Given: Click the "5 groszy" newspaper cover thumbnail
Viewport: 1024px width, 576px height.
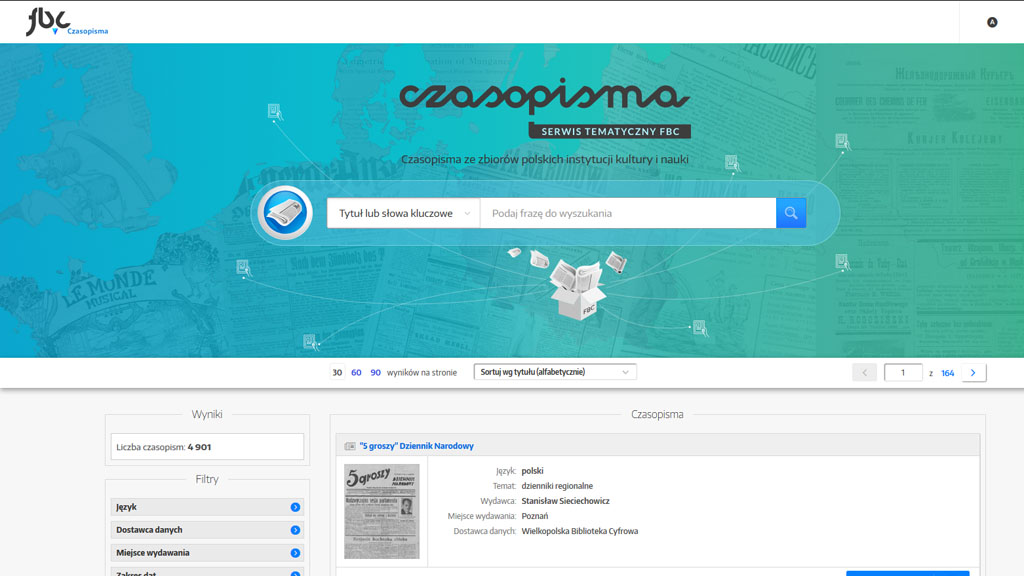Looking at the screenshot, I should pos(381,511).
